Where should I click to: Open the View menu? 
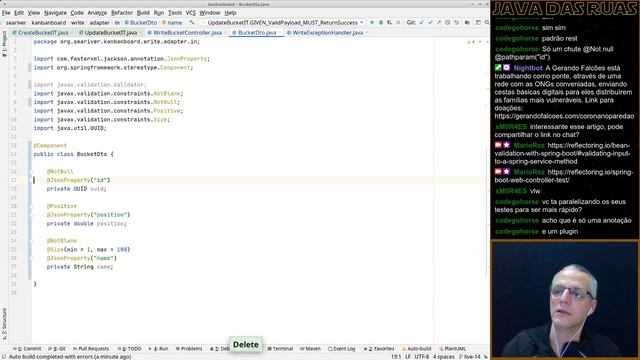(34, 13)
